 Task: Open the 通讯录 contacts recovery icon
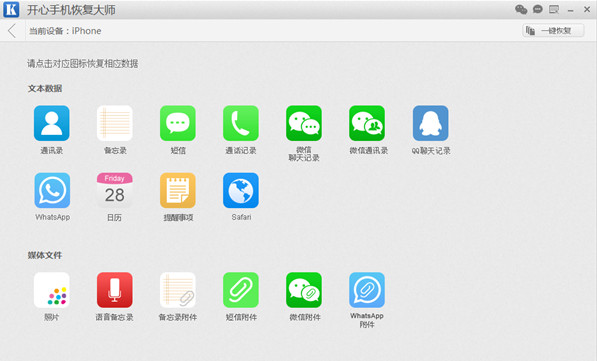click(x=51, y=123)
